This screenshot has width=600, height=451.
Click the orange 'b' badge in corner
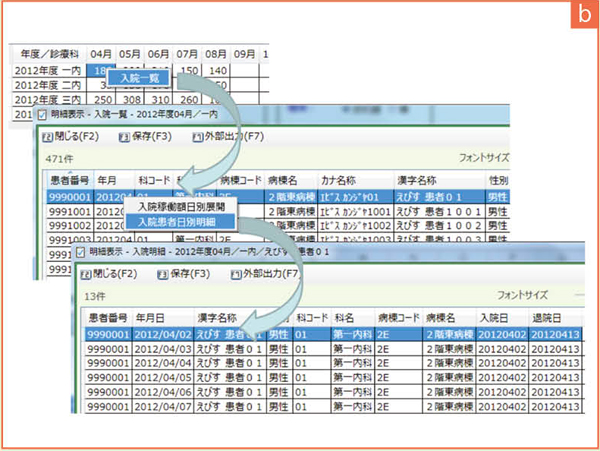(578, 18)
